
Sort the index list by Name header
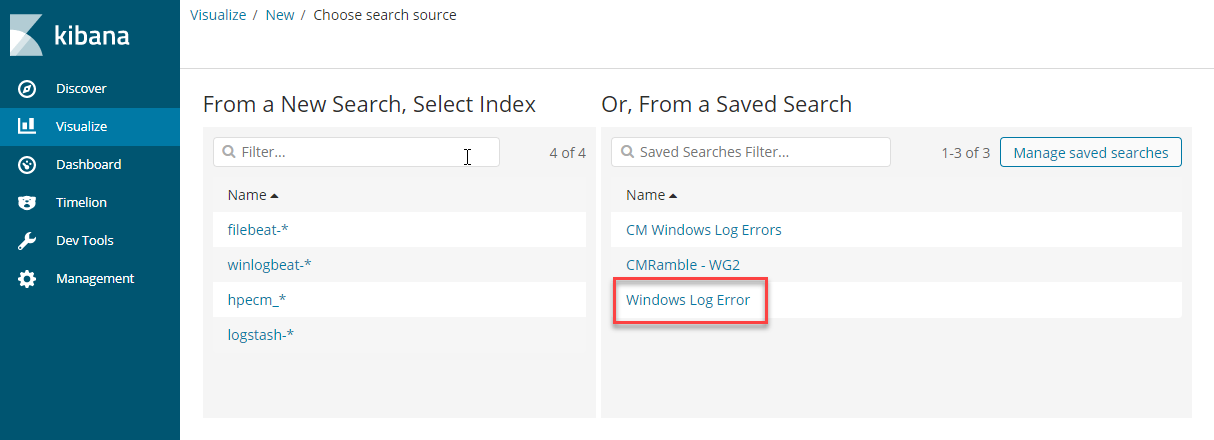point(253,195)
